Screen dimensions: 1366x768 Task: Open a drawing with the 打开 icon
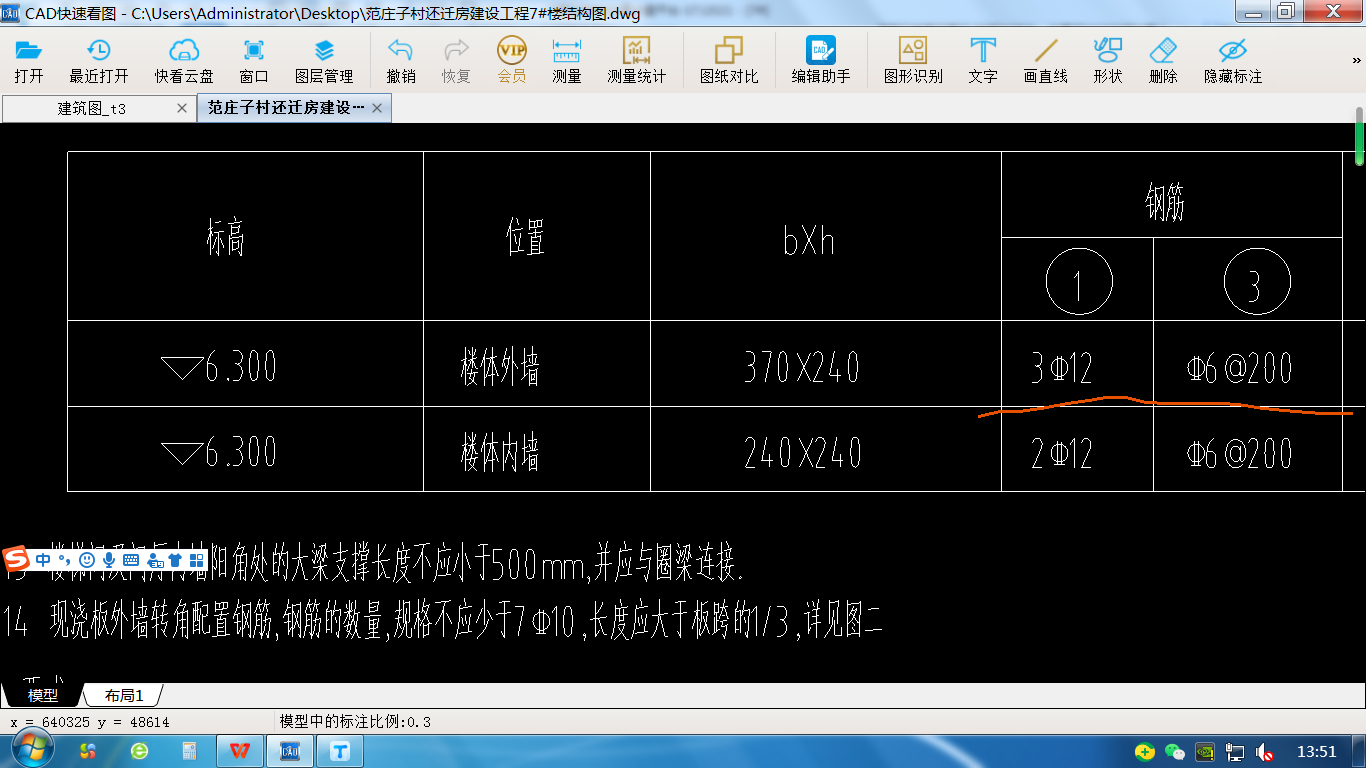29,60
